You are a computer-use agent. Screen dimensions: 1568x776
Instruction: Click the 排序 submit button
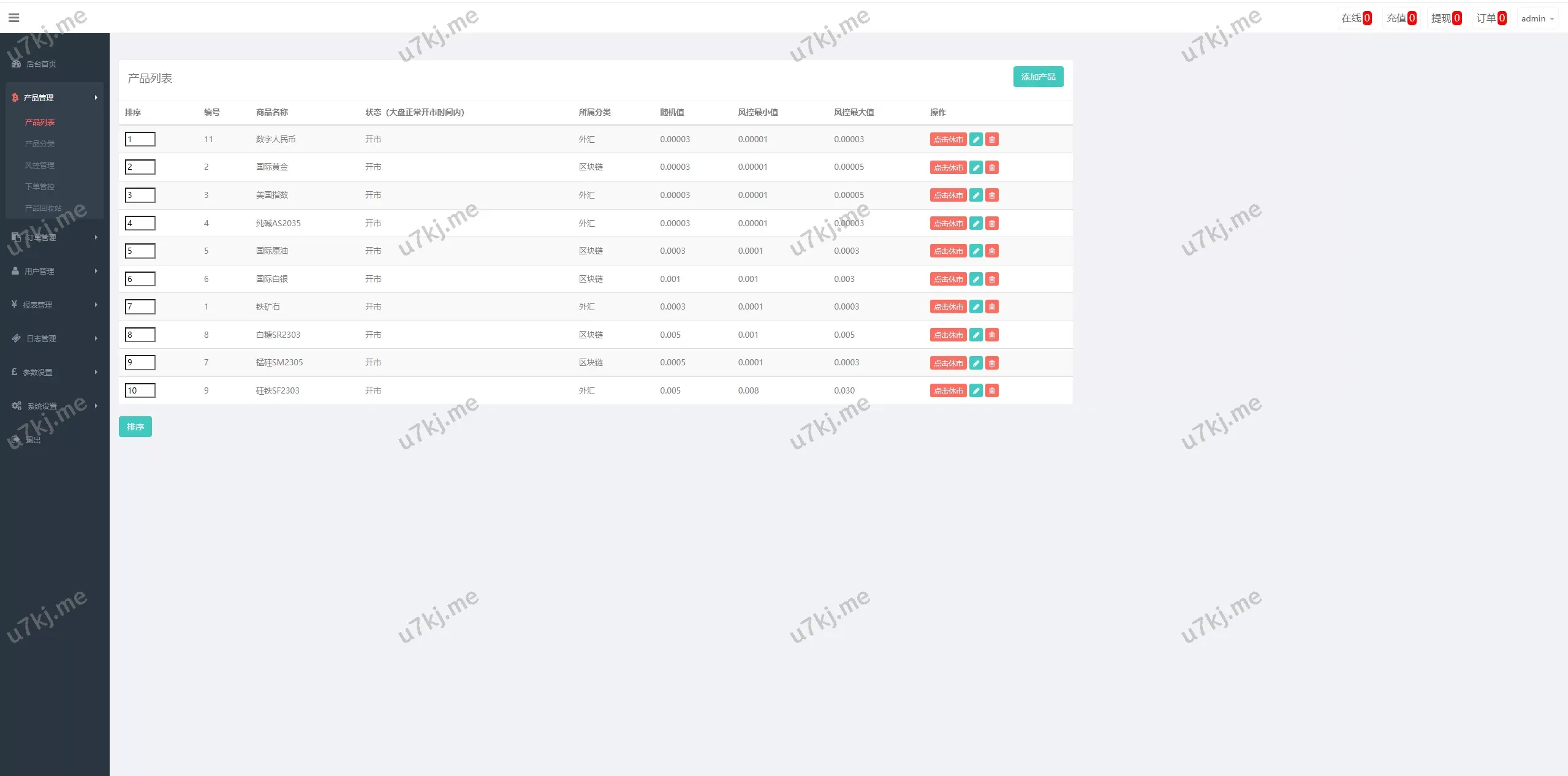coord(135,427)
